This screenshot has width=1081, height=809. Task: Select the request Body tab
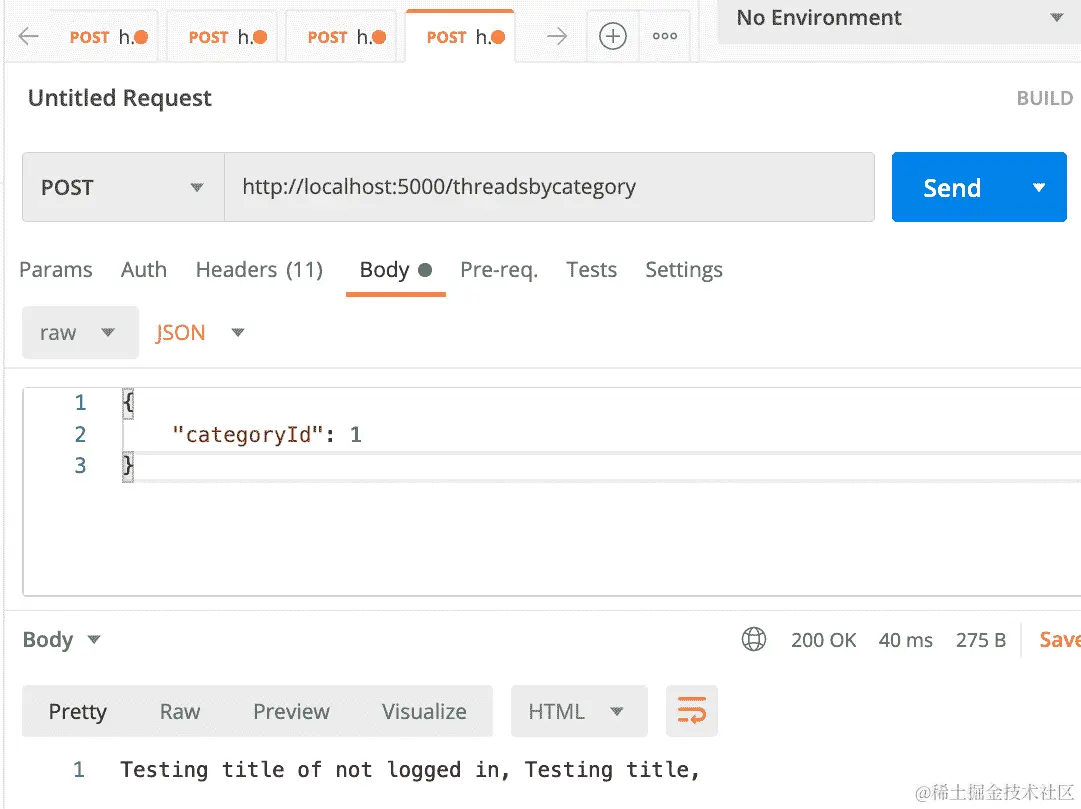(395, 270)
